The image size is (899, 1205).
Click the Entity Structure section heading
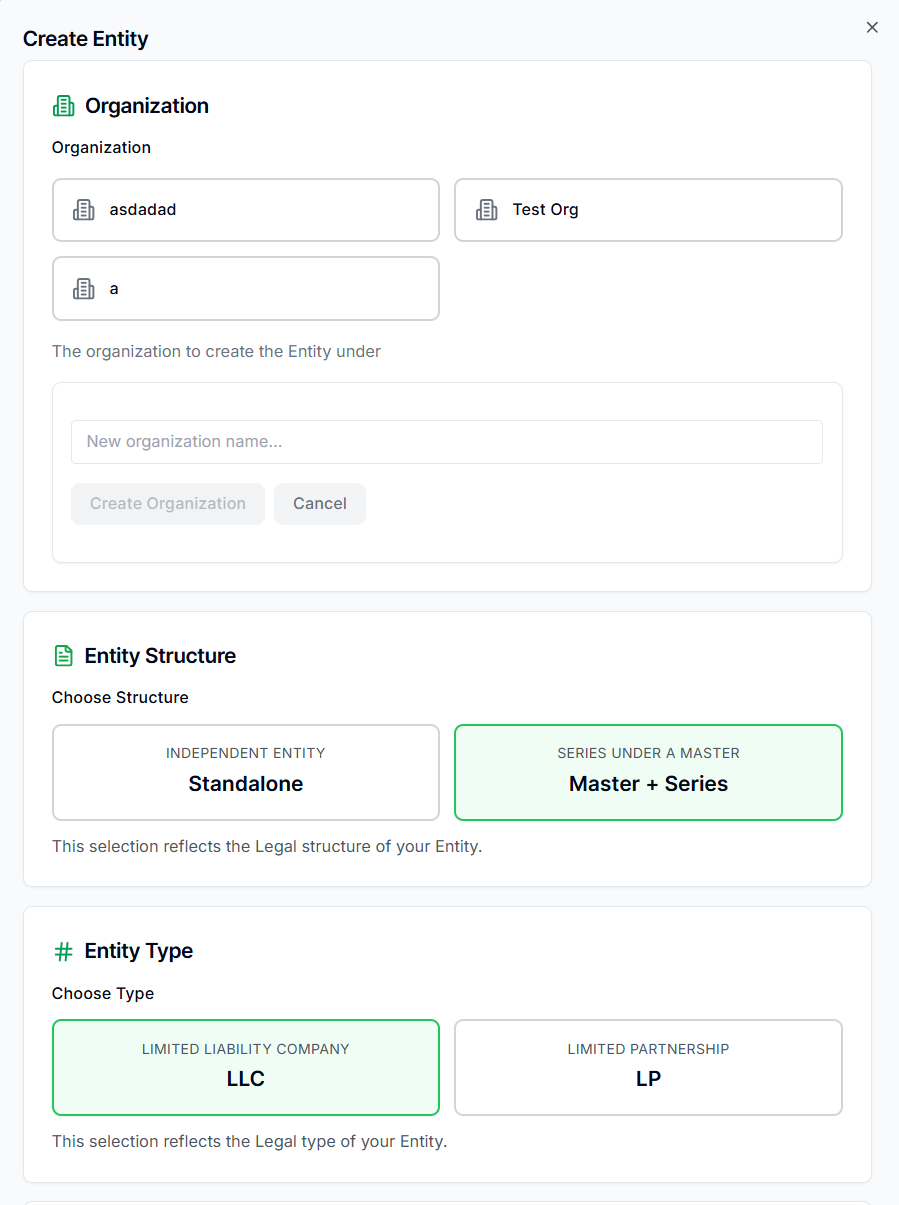[160, 656]
